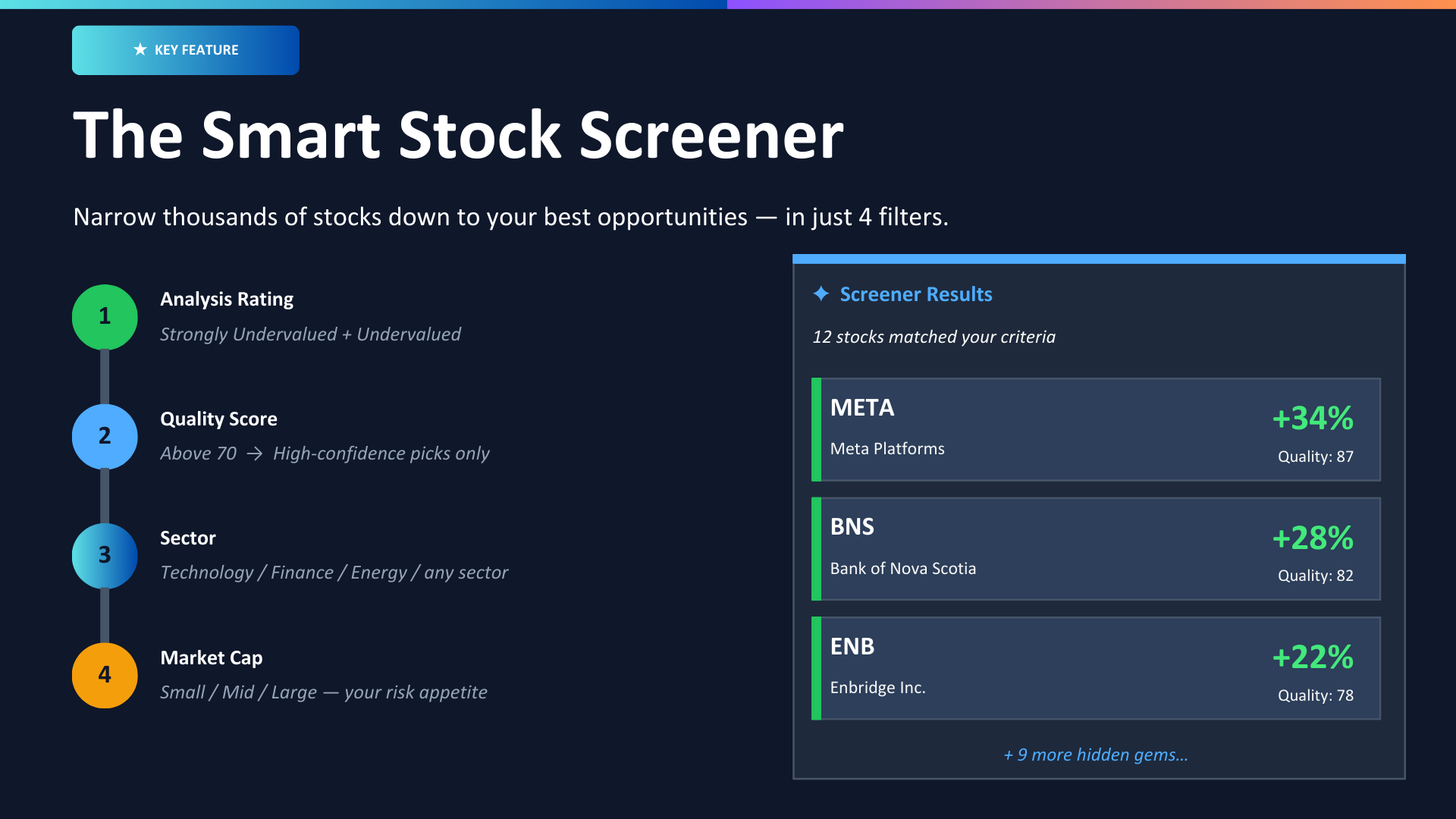
Task: Toggle the Market Cap filter
Action: 211,657
